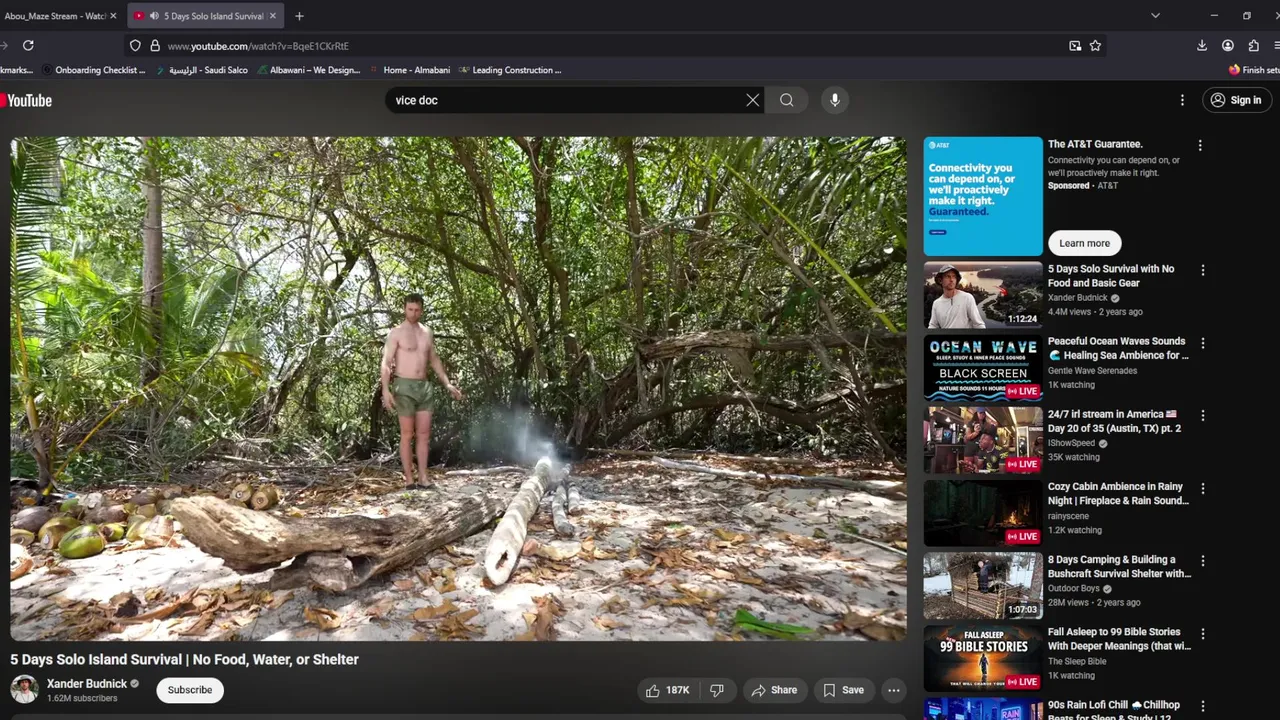Open the Leading Construction bookmark

[510, 70]
